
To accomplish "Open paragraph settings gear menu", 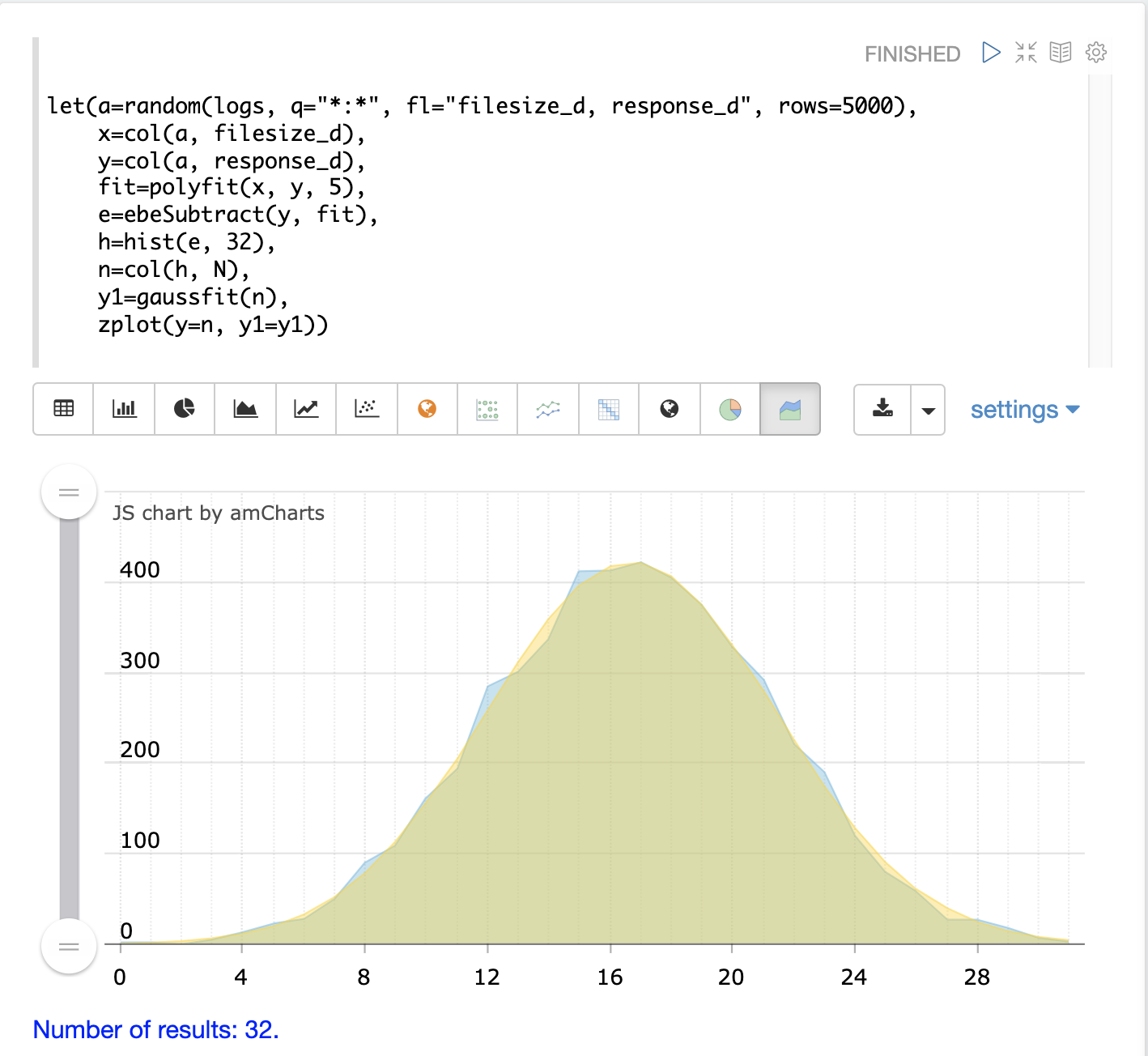I will pos(1096,53).
